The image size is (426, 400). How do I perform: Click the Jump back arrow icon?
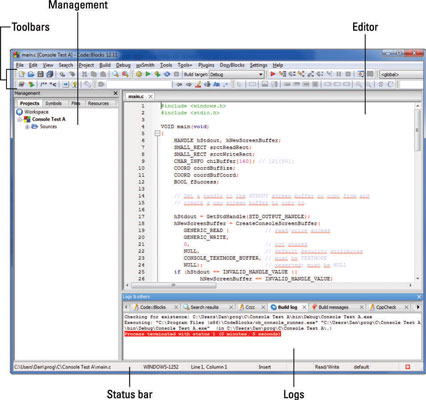179,84
